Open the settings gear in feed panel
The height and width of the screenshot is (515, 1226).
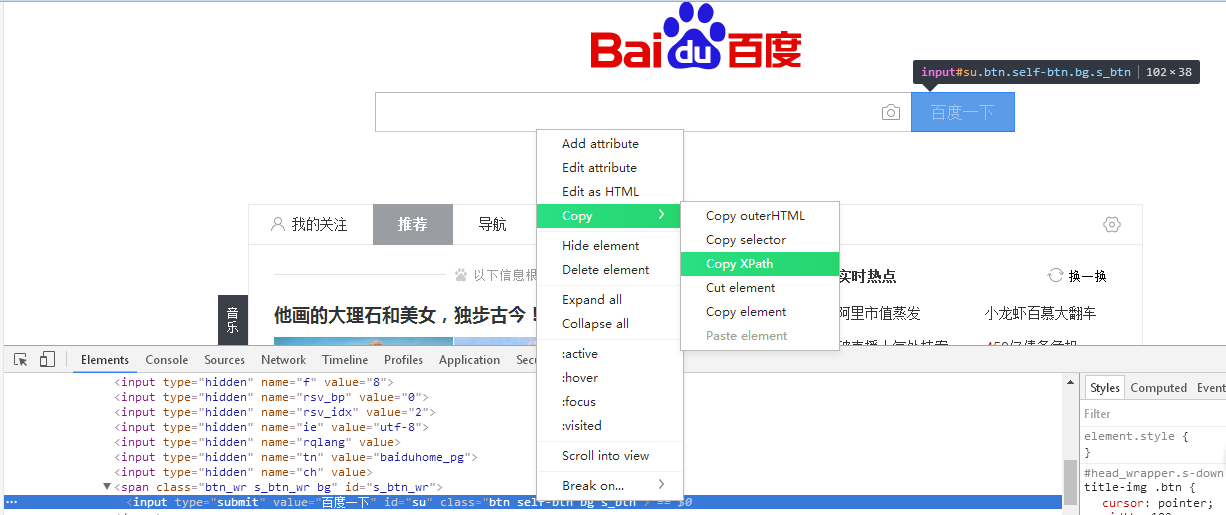(x=1111, y=224)
